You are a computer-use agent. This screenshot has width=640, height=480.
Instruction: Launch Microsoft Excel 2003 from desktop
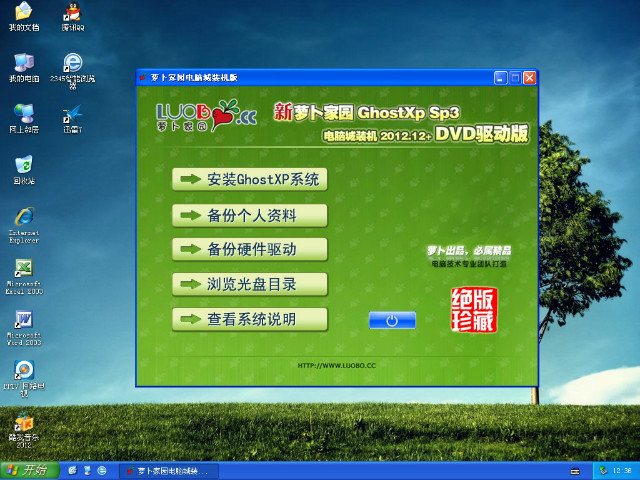point(23,270)
